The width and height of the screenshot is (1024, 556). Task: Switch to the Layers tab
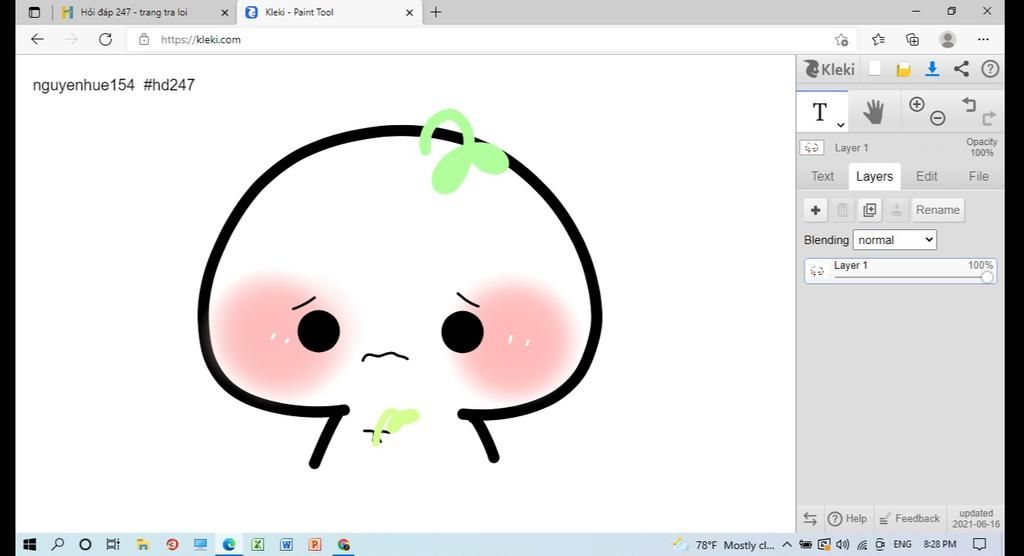[874, 176]
